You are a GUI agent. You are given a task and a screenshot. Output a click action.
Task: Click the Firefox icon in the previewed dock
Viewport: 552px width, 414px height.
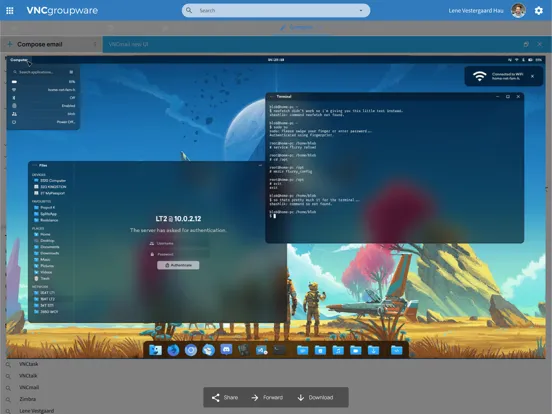(x=173, y=350)
